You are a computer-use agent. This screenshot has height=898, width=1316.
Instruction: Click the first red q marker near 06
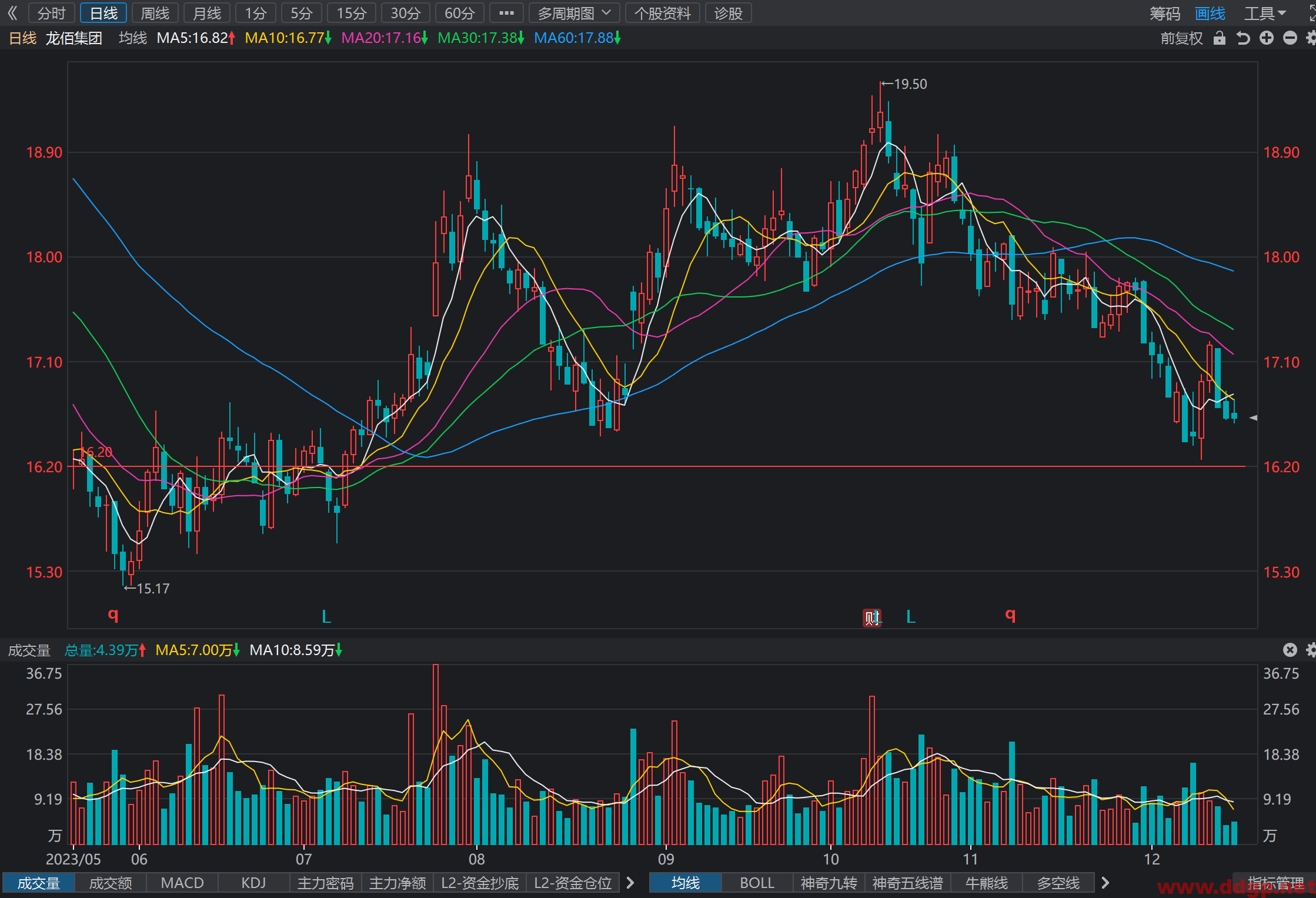pos(113,615)
